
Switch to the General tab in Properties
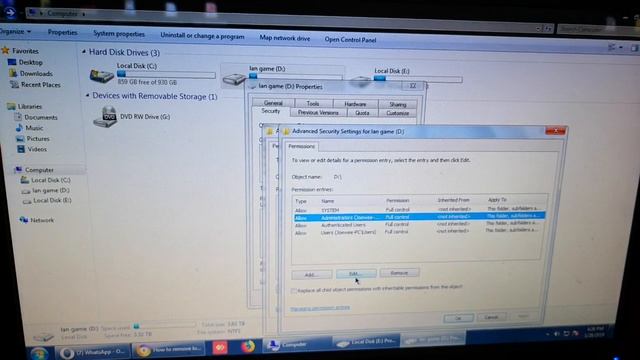click(x=273, y=103)
